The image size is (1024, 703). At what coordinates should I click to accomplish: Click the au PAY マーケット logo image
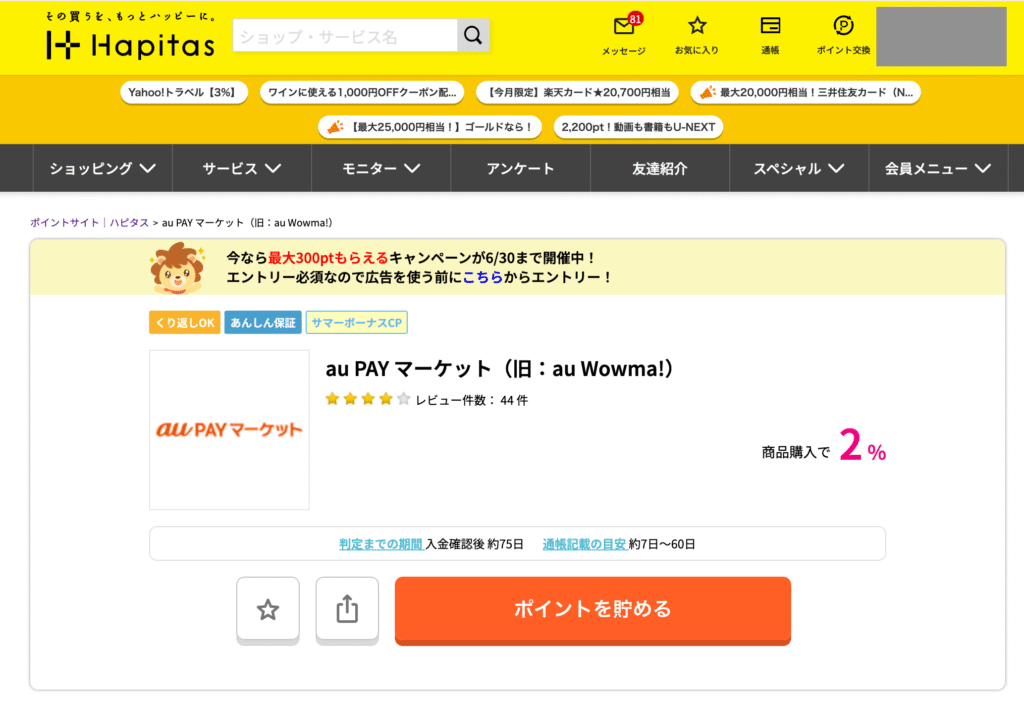[x=229, y=430]
